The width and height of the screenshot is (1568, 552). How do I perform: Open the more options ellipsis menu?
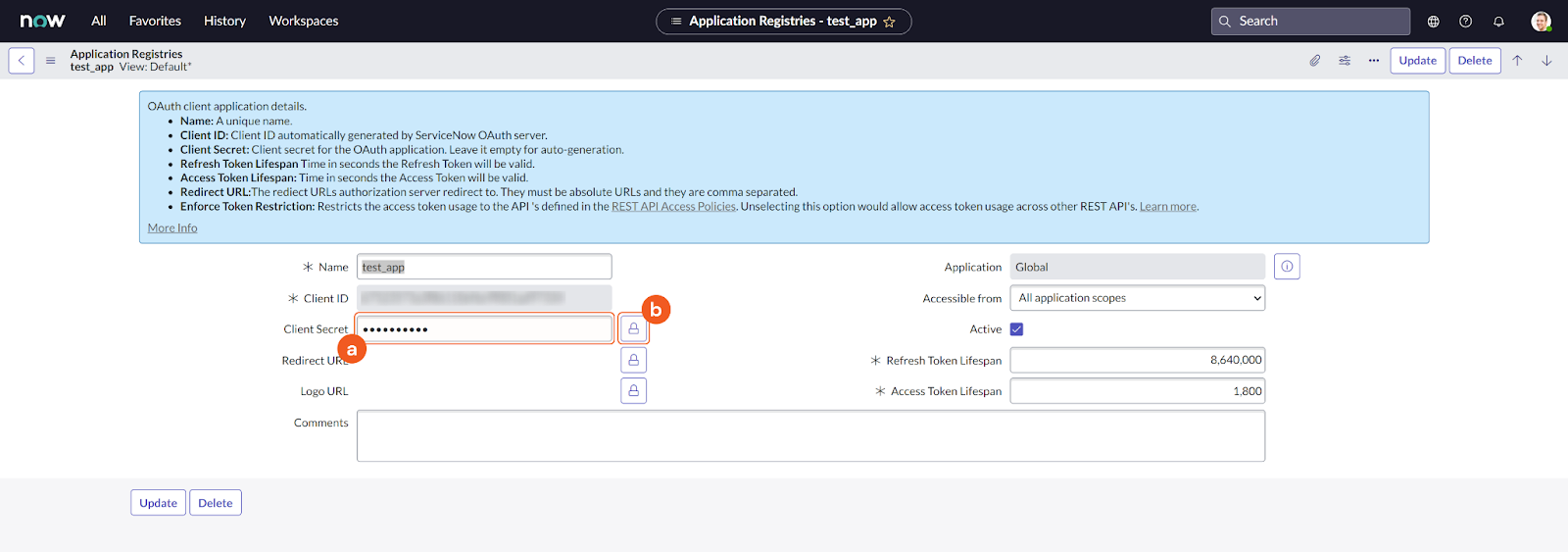tap(1374, 61)
